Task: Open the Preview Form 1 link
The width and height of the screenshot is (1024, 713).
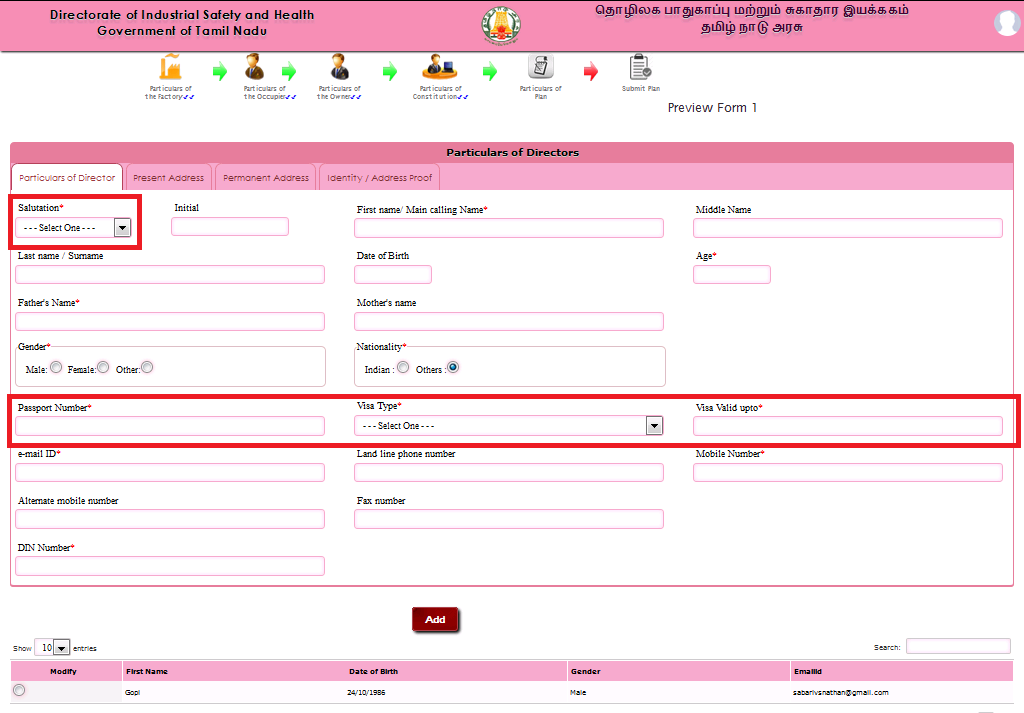Action: (712, 108)
